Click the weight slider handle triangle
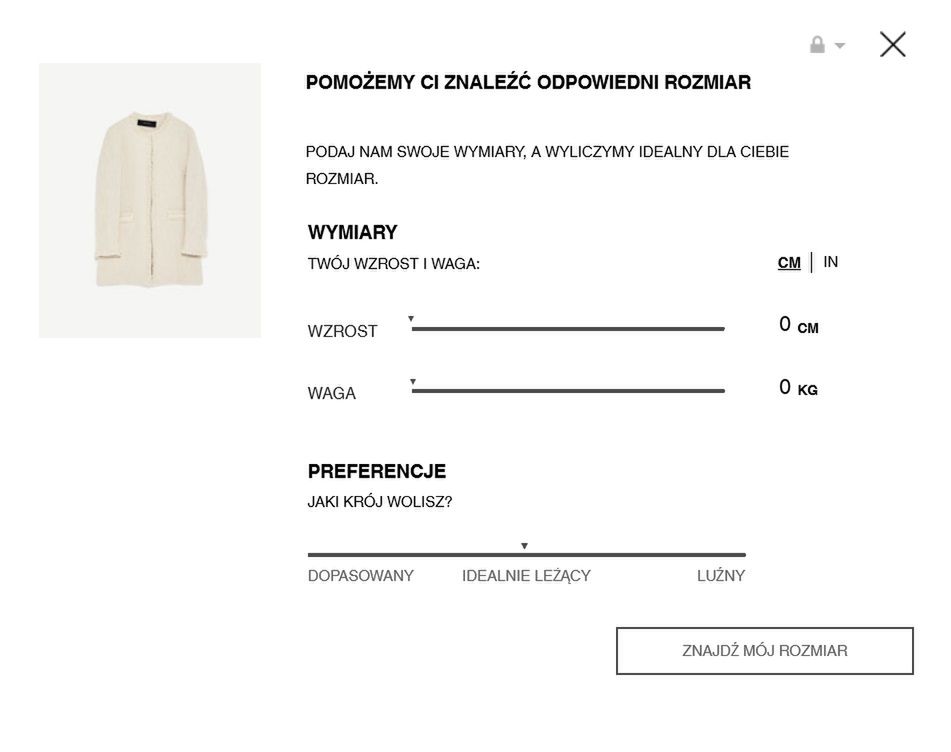The width and height of the screenshot is (951, 752). click(x=413, y=381)
